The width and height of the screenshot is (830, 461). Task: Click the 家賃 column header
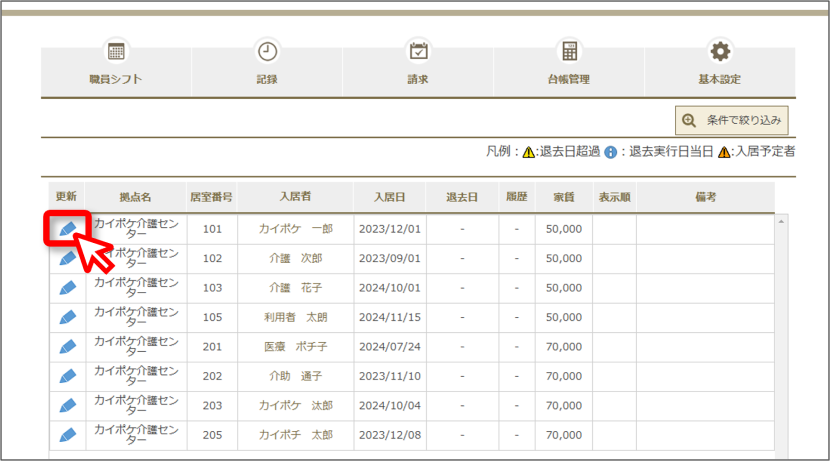click(564, 197)
